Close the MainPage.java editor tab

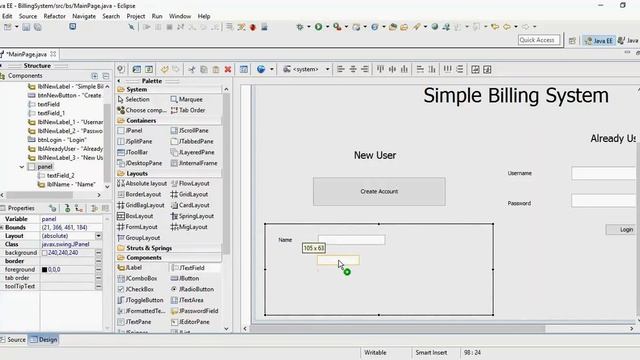pyautogui.click(x=53, y=54)
